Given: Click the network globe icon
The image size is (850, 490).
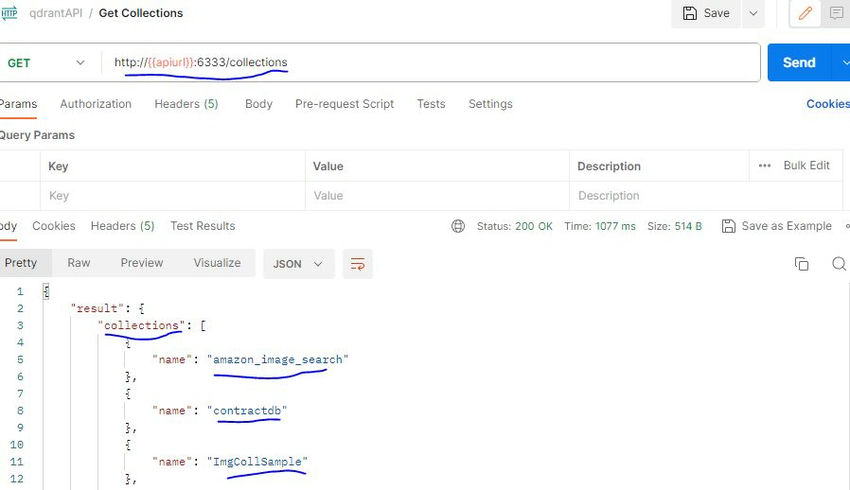Looking at the screenshot, I should pos(459,226).
